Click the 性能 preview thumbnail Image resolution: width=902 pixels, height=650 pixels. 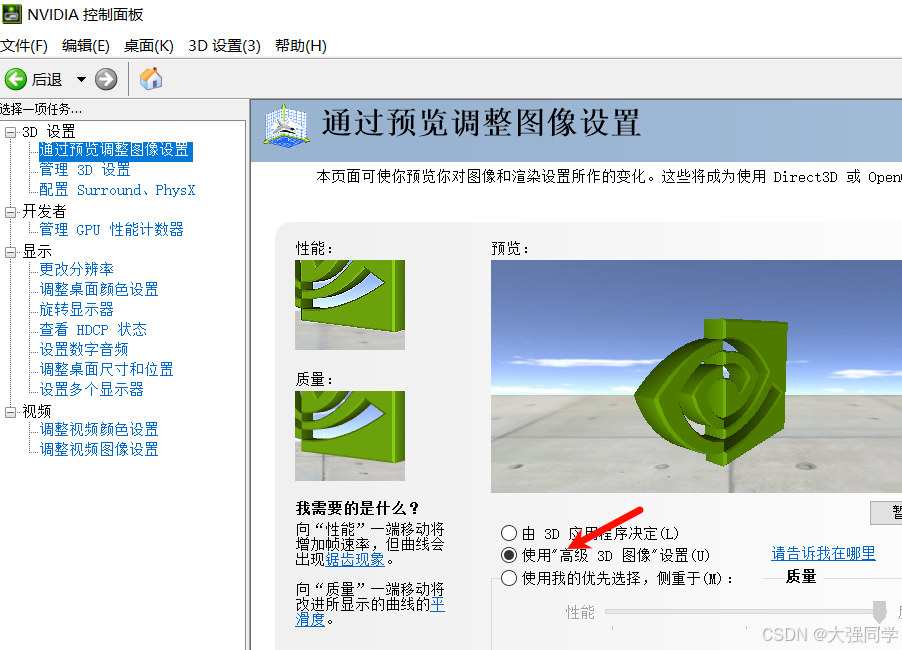(350, 305)
